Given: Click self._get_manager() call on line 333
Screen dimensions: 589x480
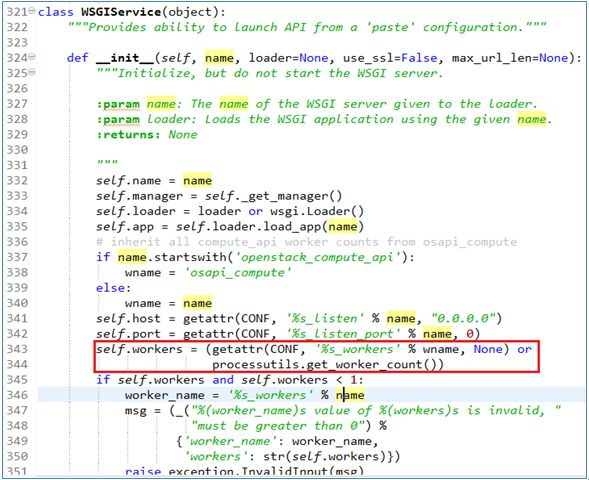Looking at the screenshot, I should click(x=273, y=196).
